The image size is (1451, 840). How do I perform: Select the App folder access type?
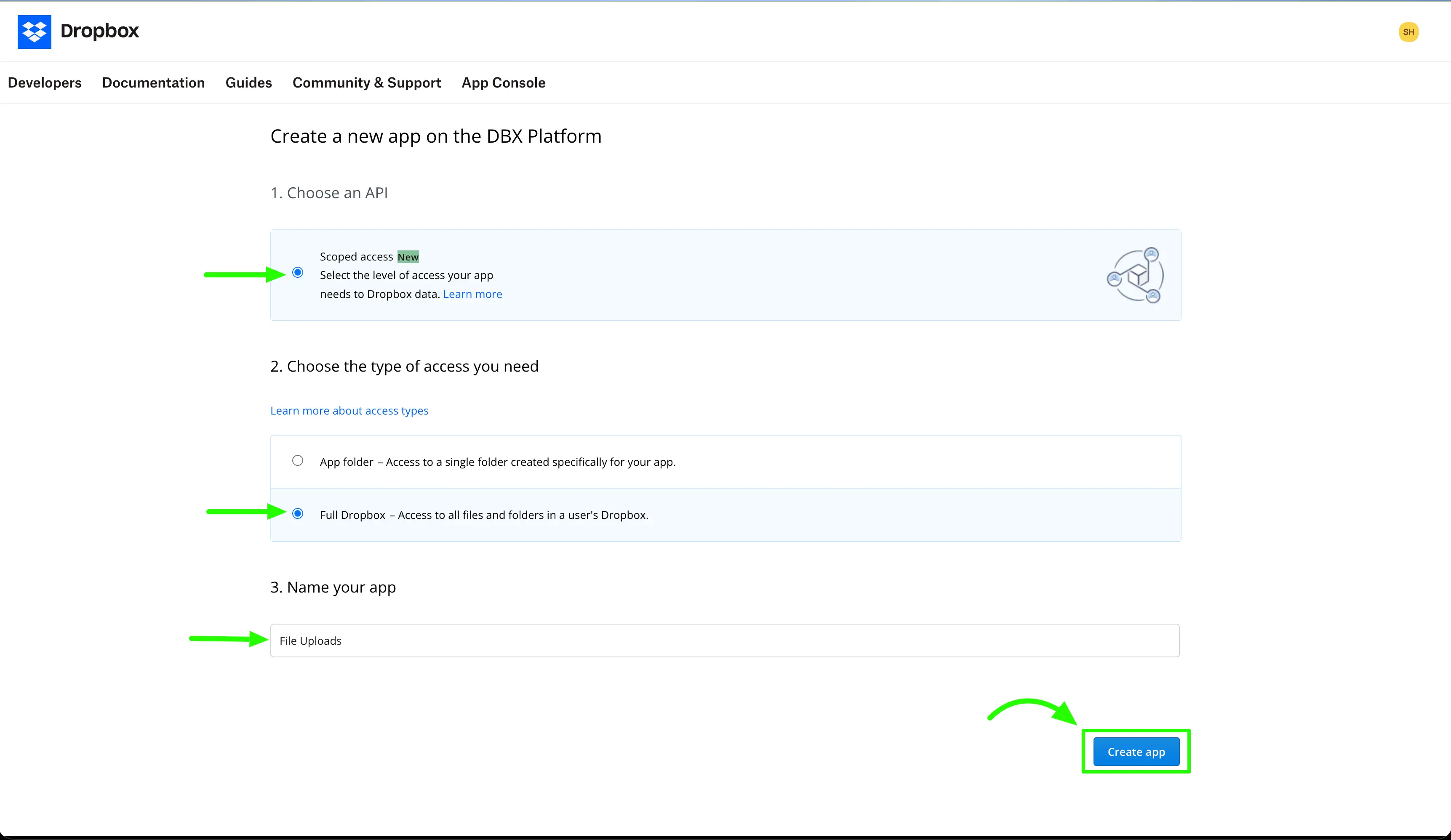pyautogui.click(x=298, y=460)
